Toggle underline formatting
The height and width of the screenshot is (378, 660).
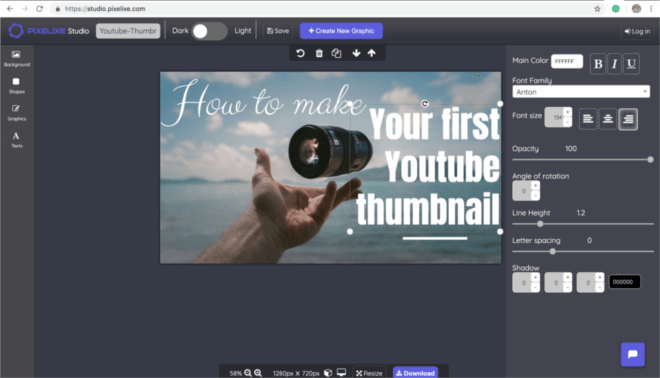tap(631, 64)
